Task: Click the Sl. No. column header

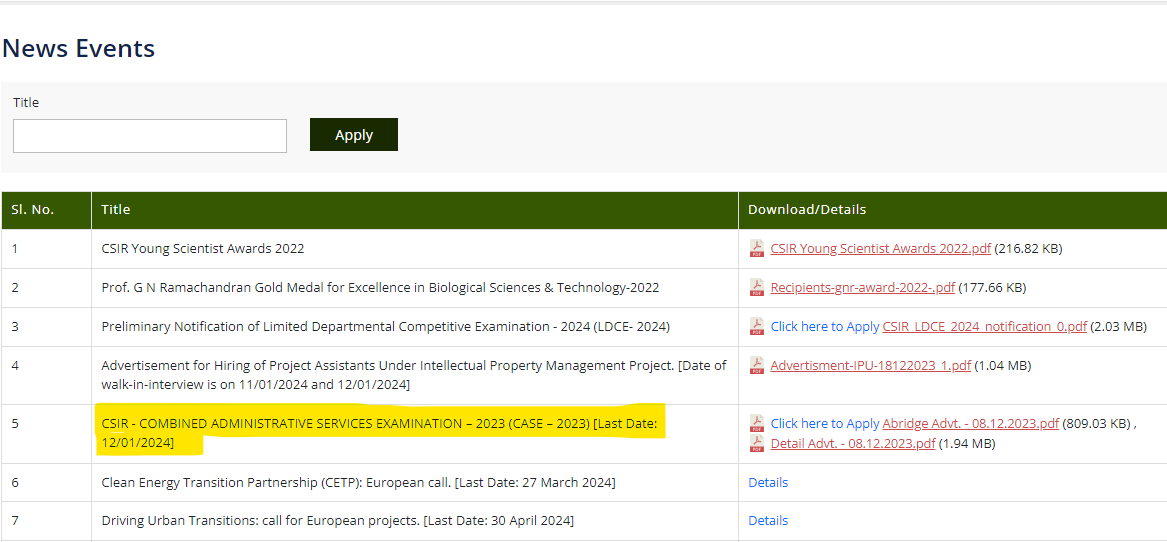Action: point(46,210)
